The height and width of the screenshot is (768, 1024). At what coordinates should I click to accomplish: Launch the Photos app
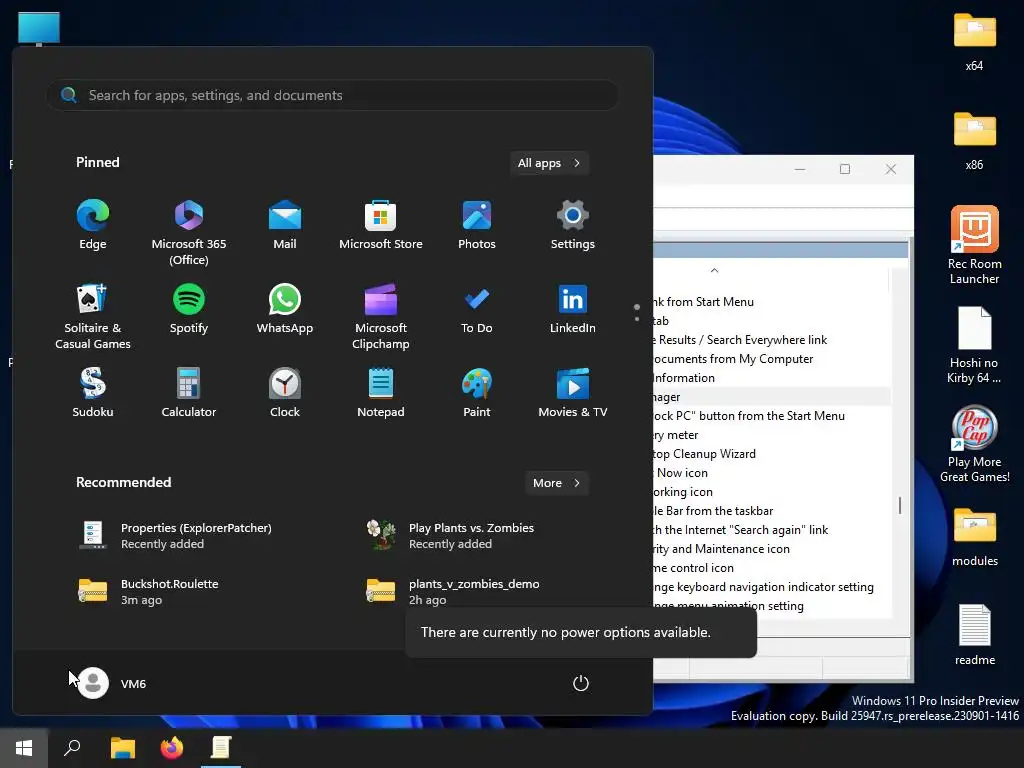coord(477,225)
